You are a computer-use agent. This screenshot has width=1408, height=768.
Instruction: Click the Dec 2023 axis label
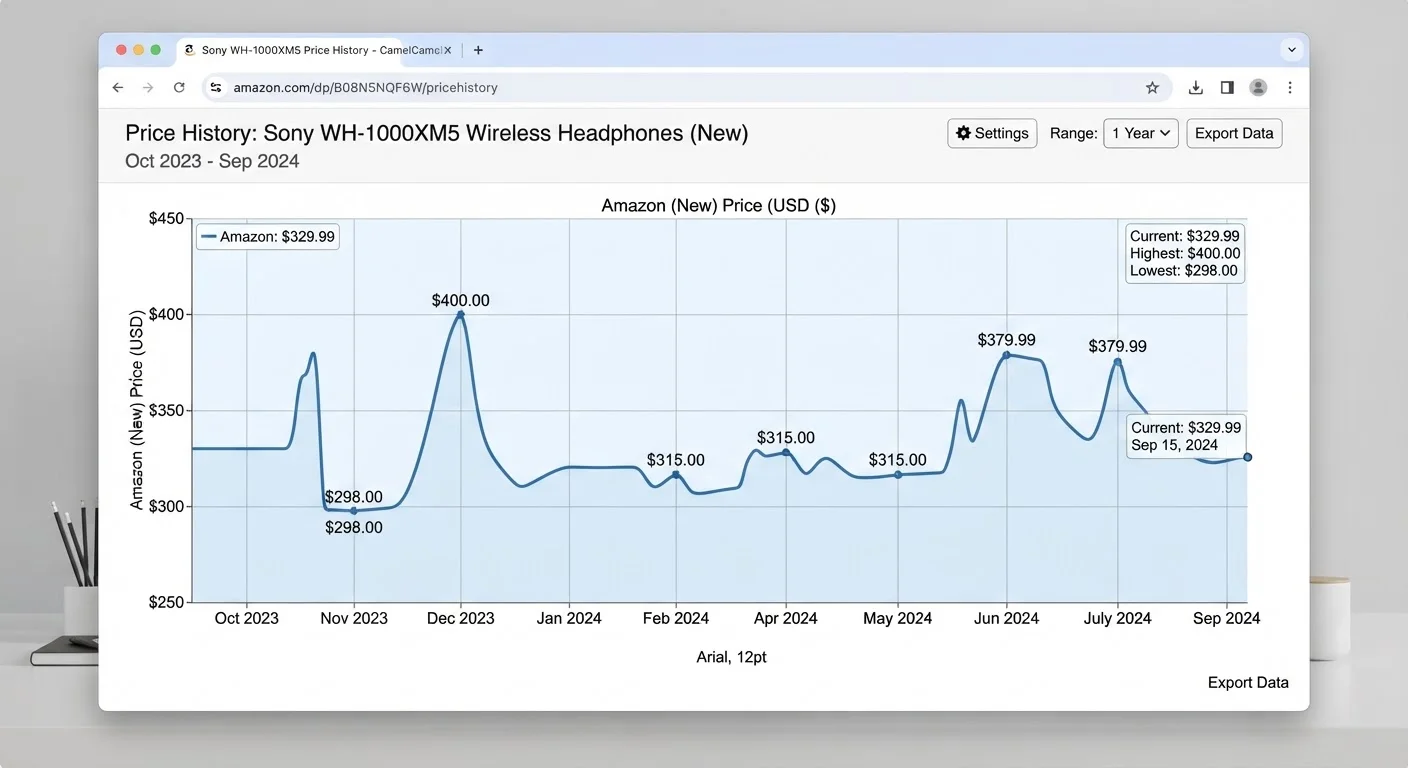[460, 618]
